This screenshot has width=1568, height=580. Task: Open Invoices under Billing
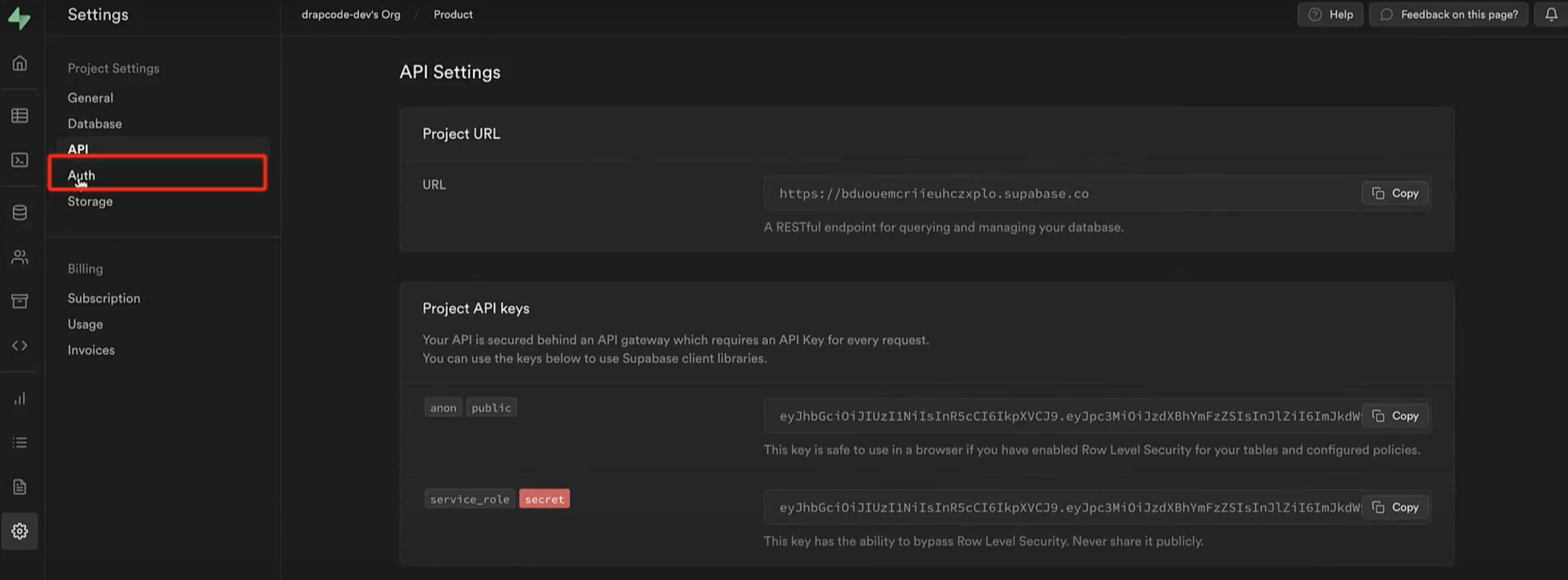[x=90, y=350]
